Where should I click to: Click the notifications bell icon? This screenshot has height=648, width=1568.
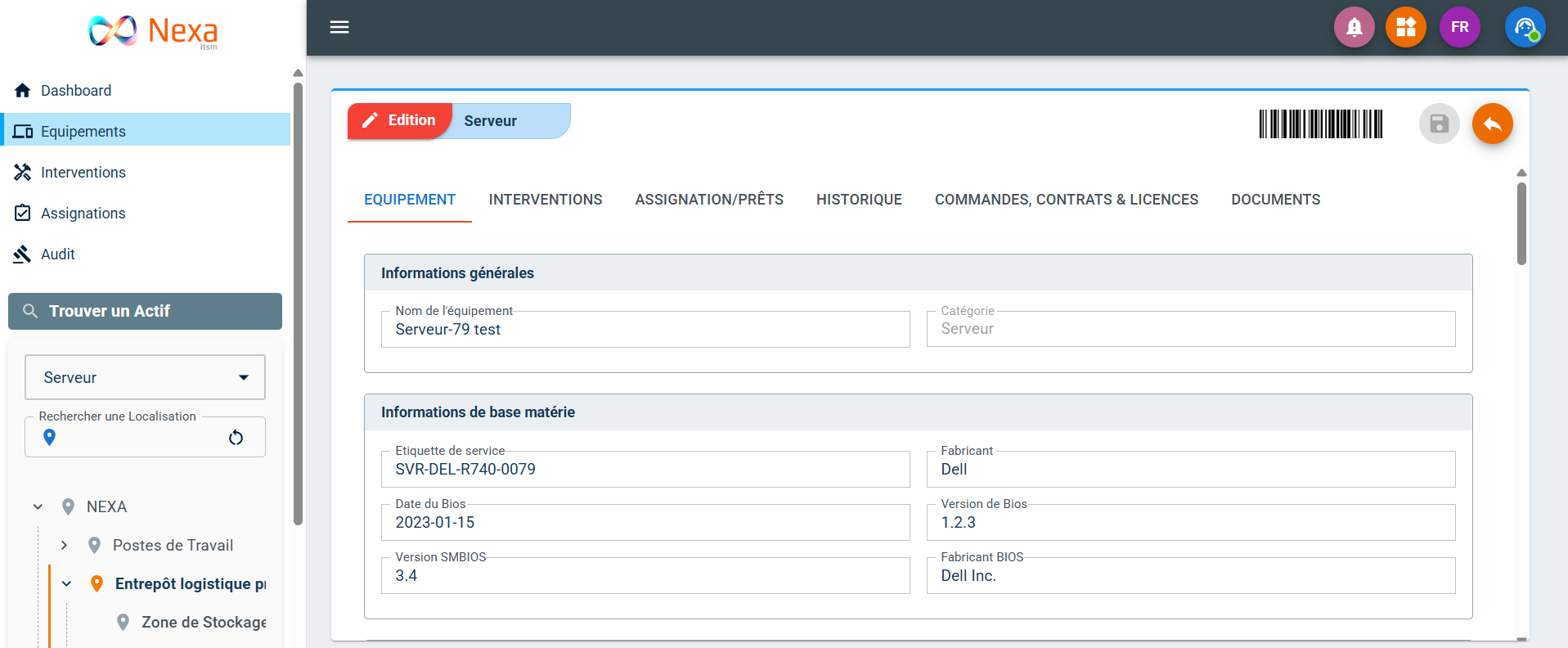[x=1354, y=28]
